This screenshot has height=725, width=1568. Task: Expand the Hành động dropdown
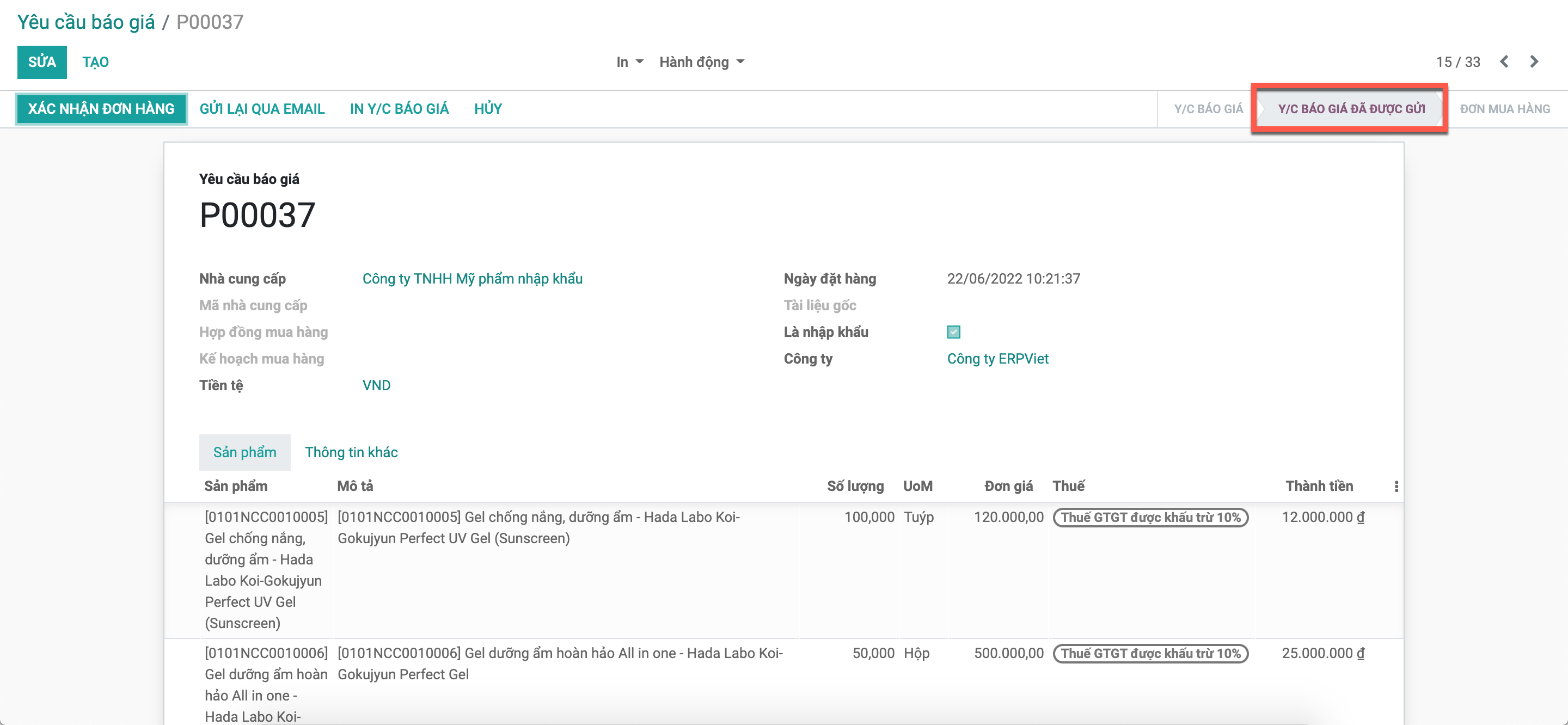pos(701,62)
